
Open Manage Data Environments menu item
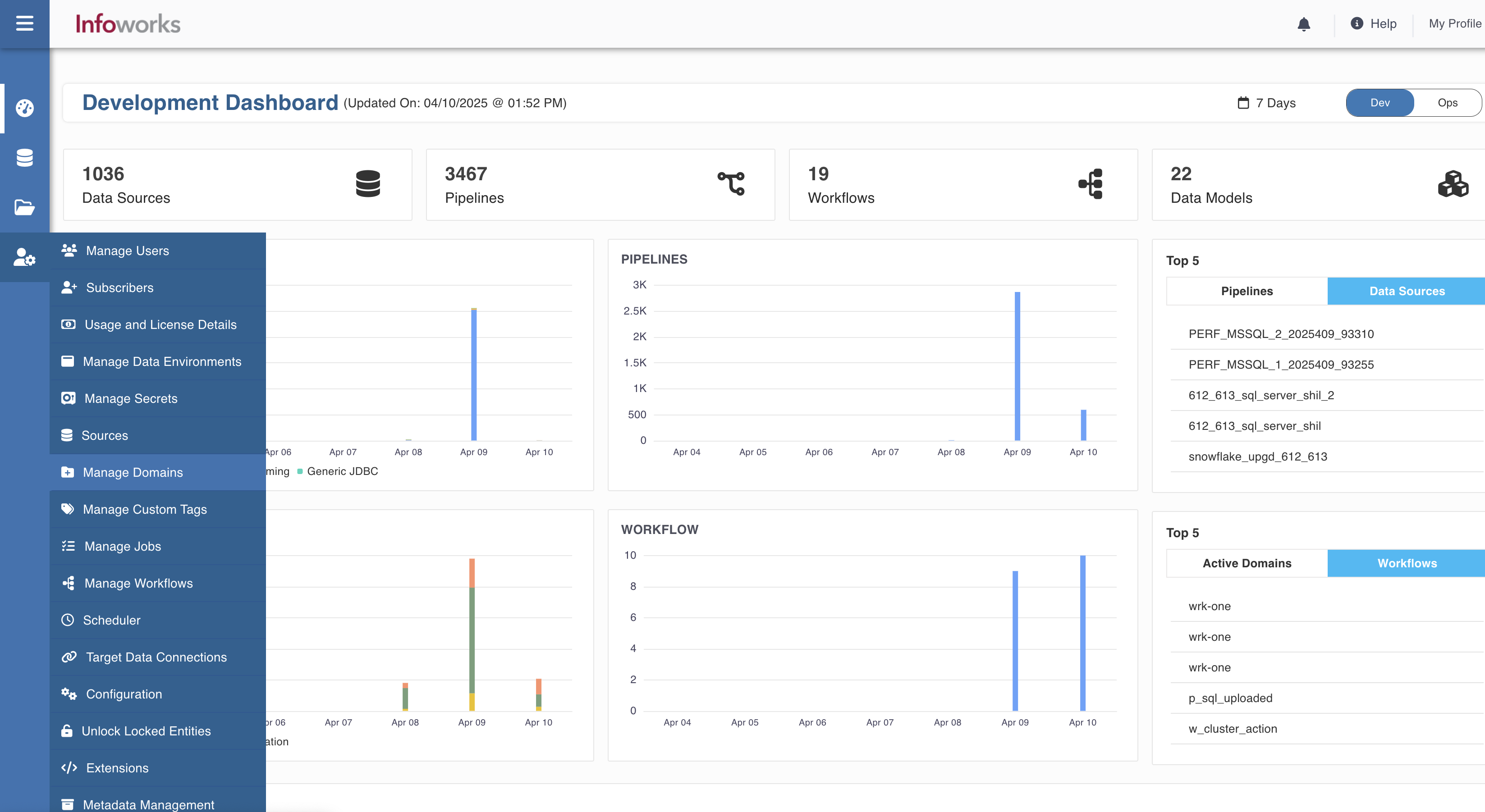157,361
